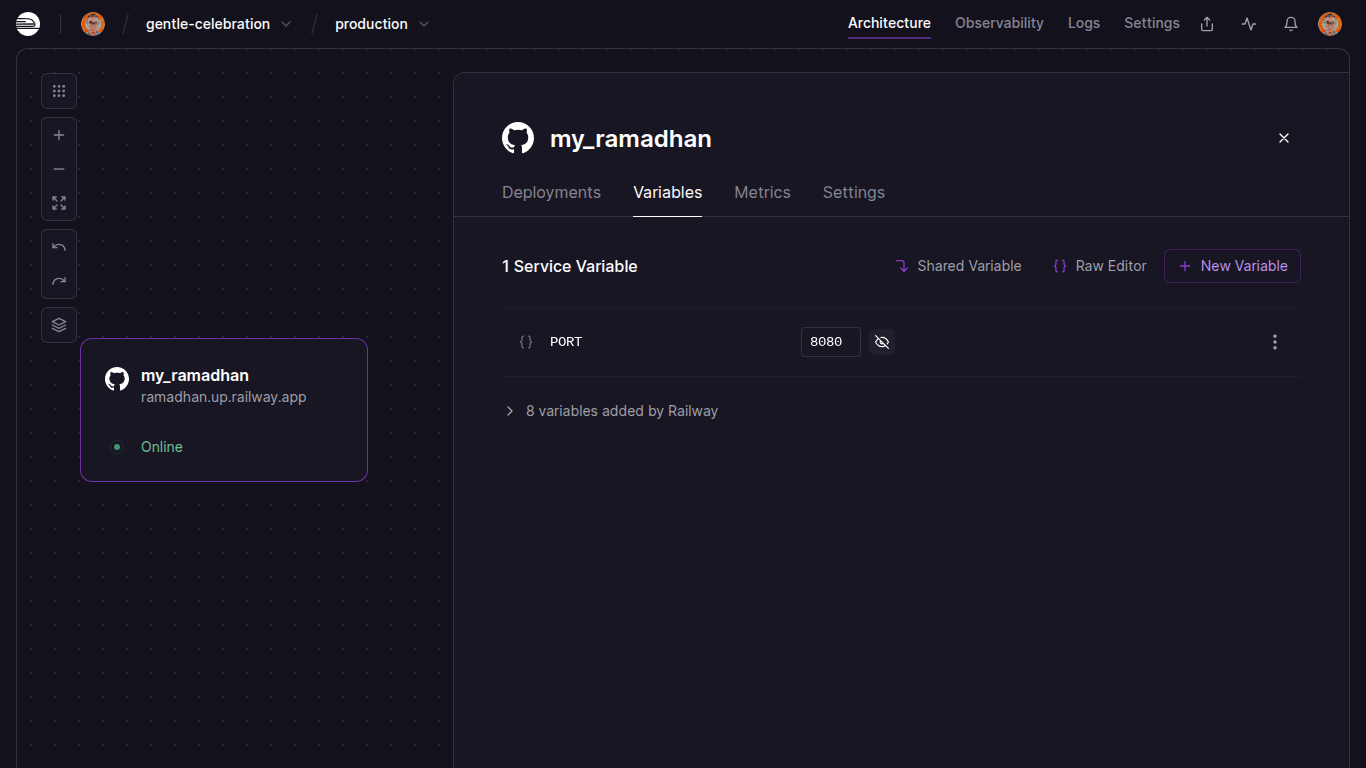Open the gentle-celebration project dropdown

tap(219, 24)
